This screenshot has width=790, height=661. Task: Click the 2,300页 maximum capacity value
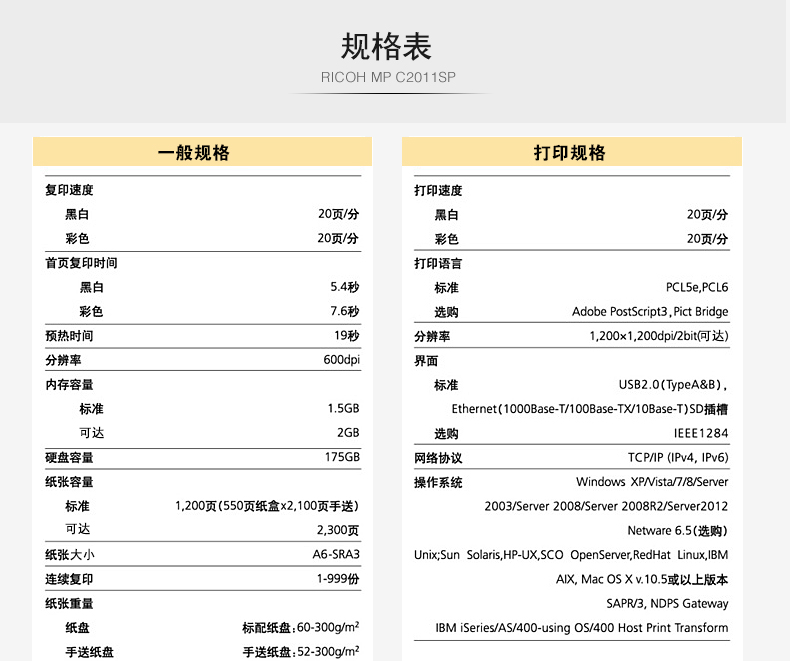tap(338, 530)
